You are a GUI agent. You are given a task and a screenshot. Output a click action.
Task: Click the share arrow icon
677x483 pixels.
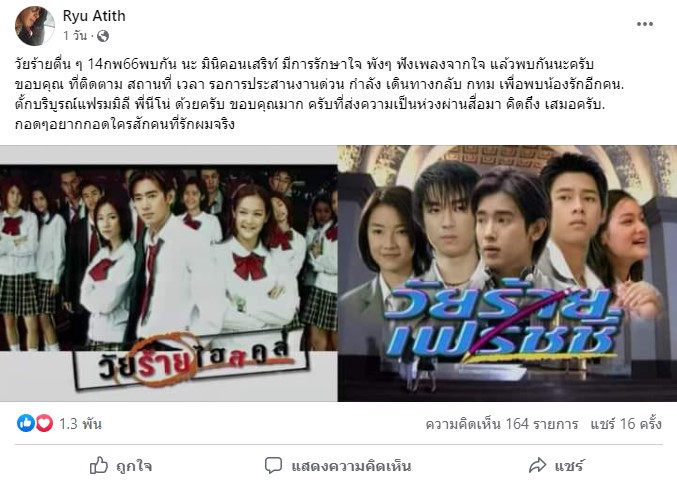point(538,466)
